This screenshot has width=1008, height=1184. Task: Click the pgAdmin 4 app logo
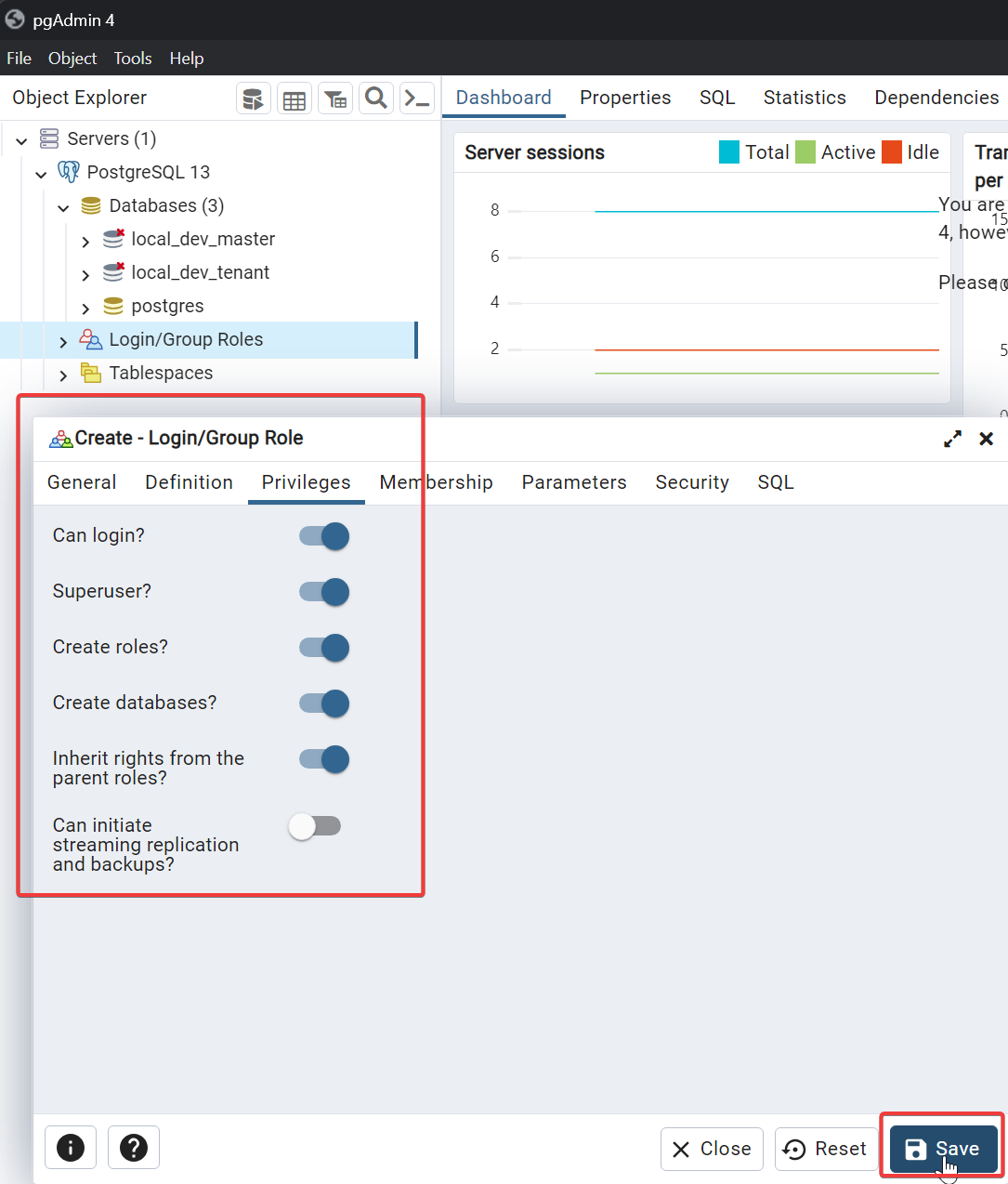click(x=15, y=20)
